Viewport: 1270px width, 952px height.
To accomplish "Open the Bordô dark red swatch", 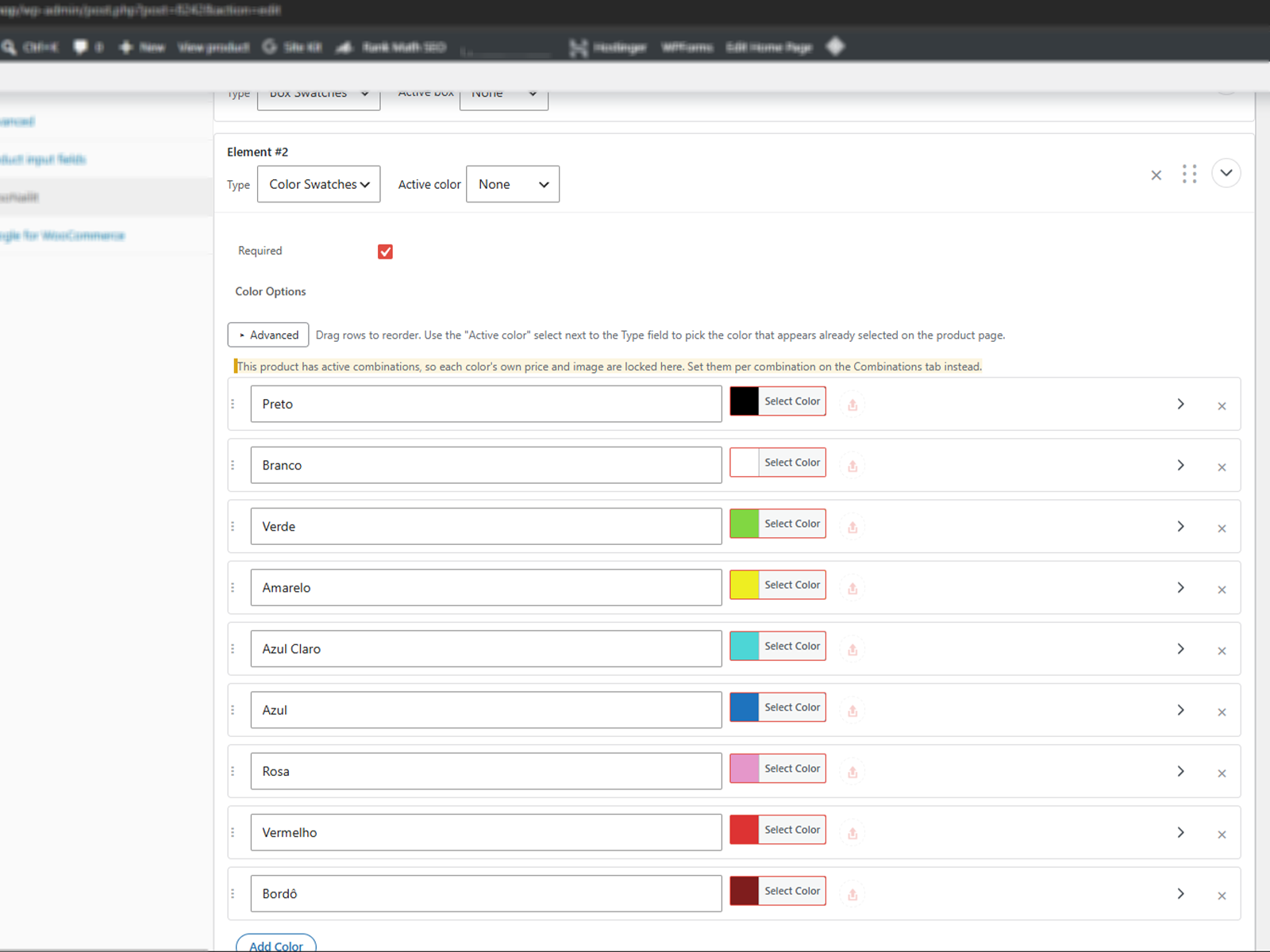I will (745, 891).
